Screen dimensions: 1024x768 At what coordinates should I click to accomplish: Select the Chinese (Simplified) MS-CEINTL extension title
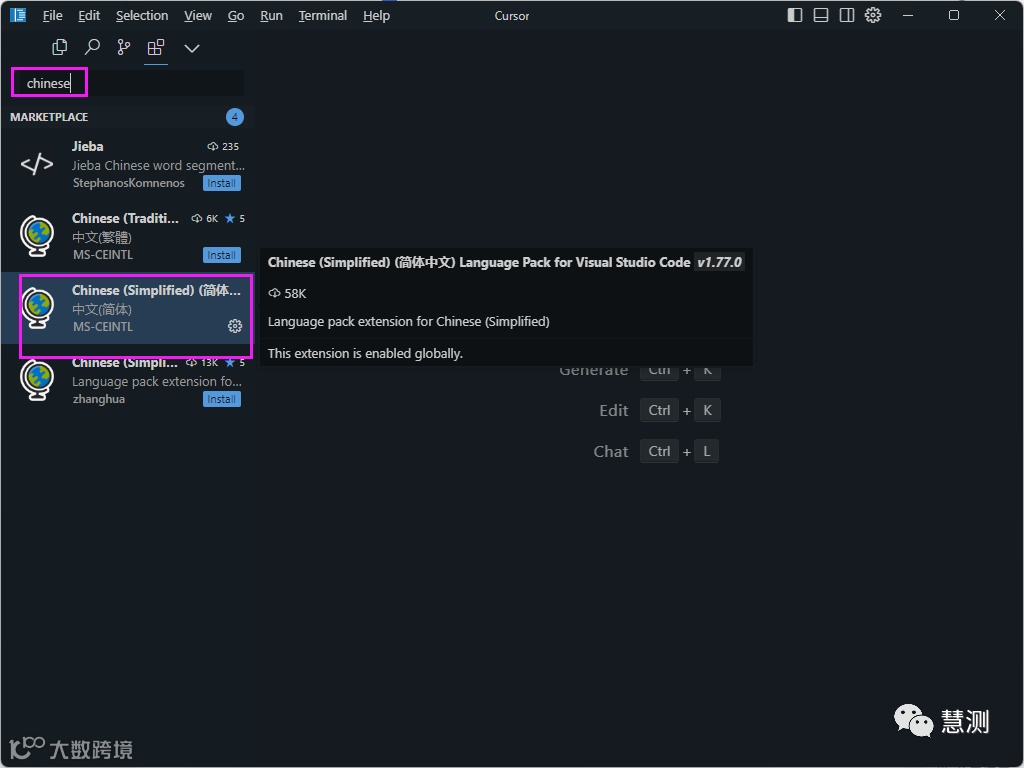[x=156, y=290]
